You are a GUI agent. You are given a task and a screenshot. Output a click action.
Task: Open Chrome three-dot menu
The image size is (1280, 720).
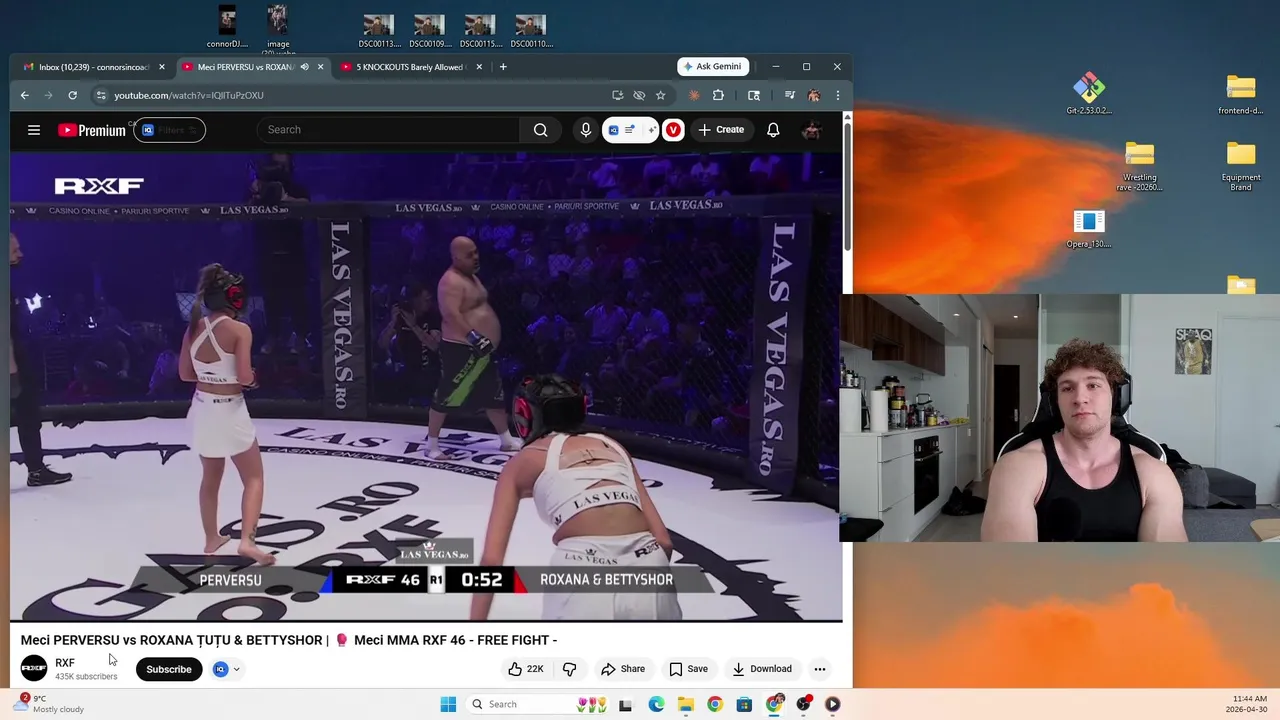[837, 95]
